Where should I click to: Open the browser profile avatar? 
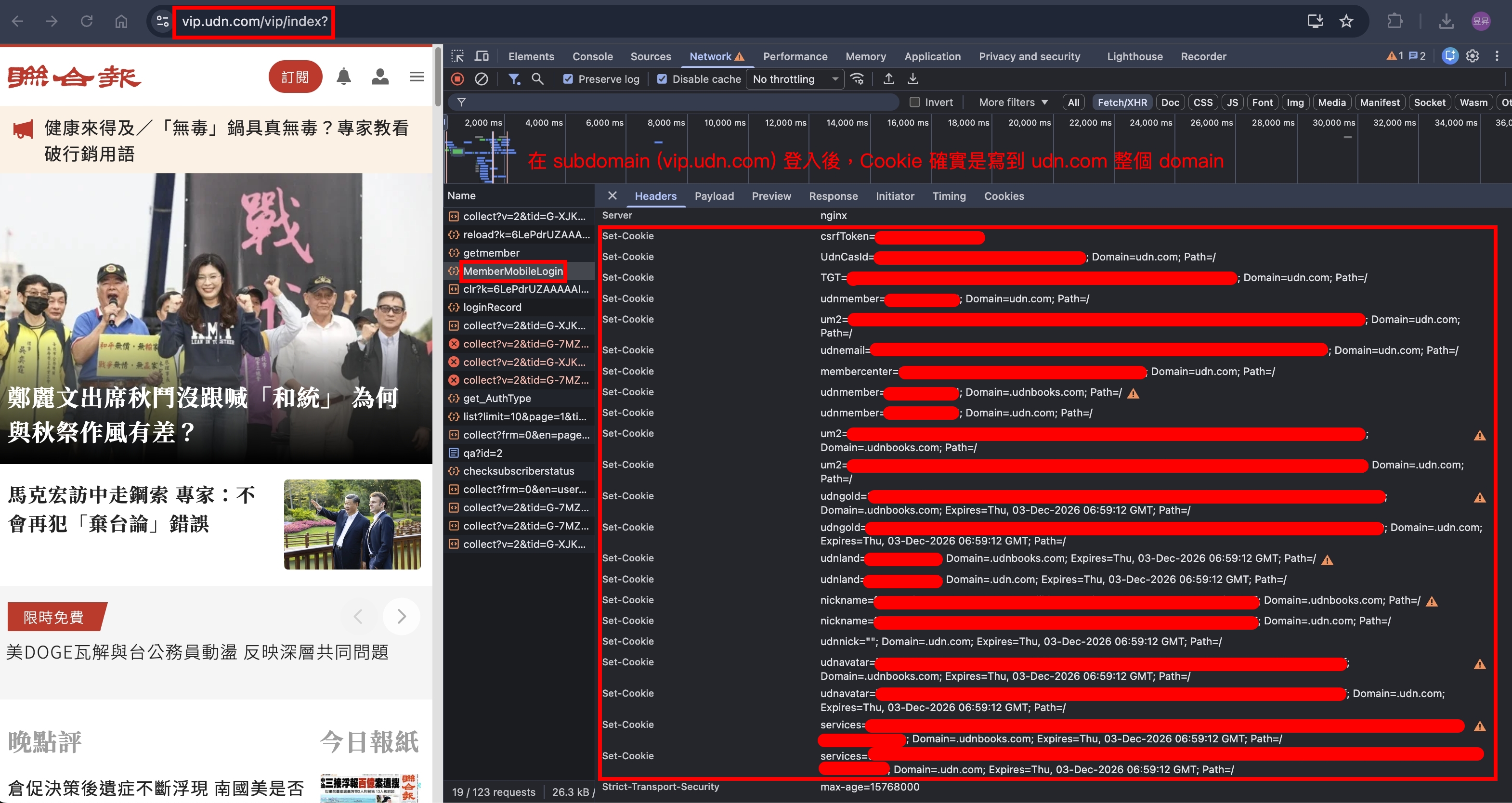point(1481,22)
